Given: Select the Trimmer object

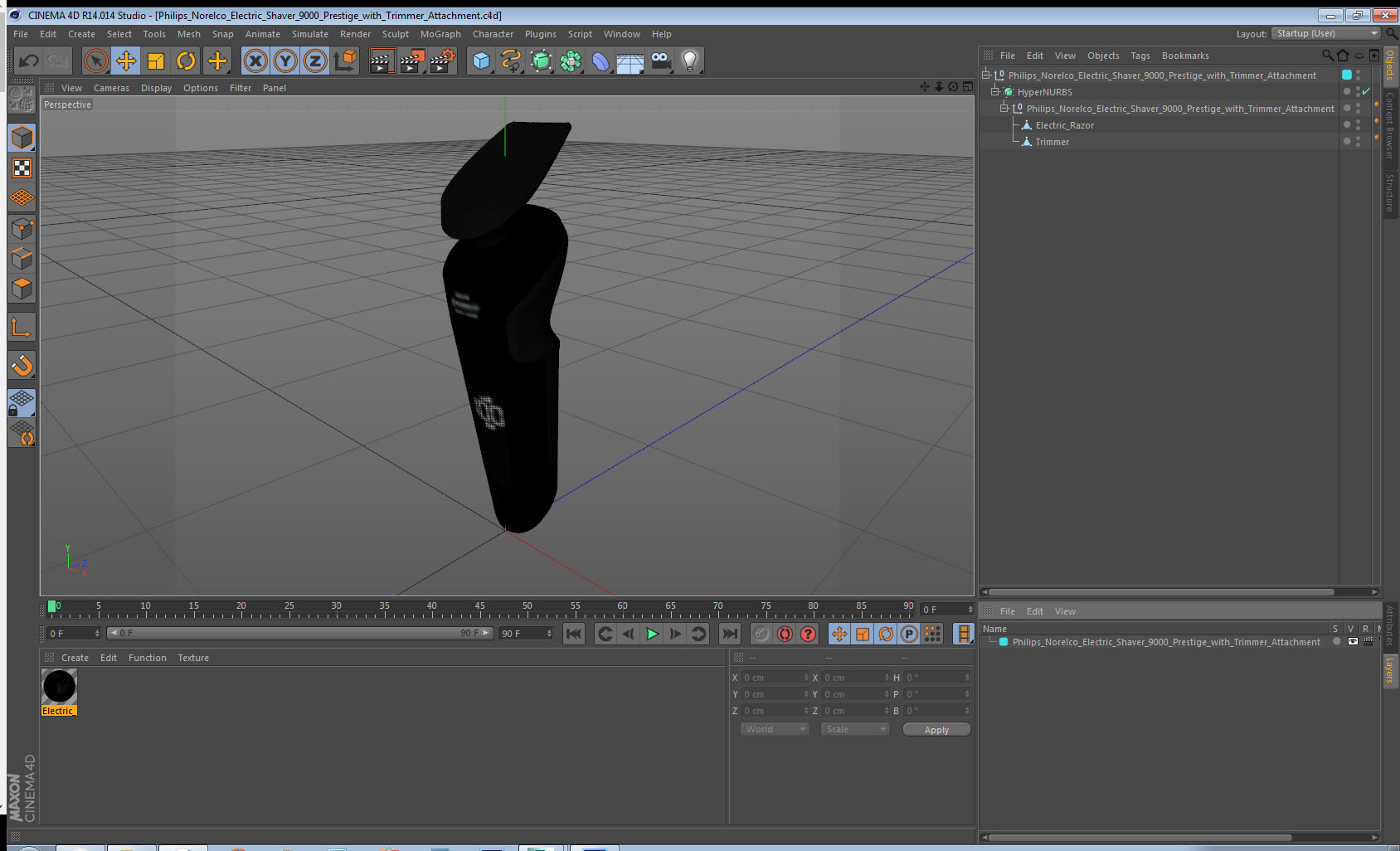Looking at the screenshot, I should click(1052, 142).
